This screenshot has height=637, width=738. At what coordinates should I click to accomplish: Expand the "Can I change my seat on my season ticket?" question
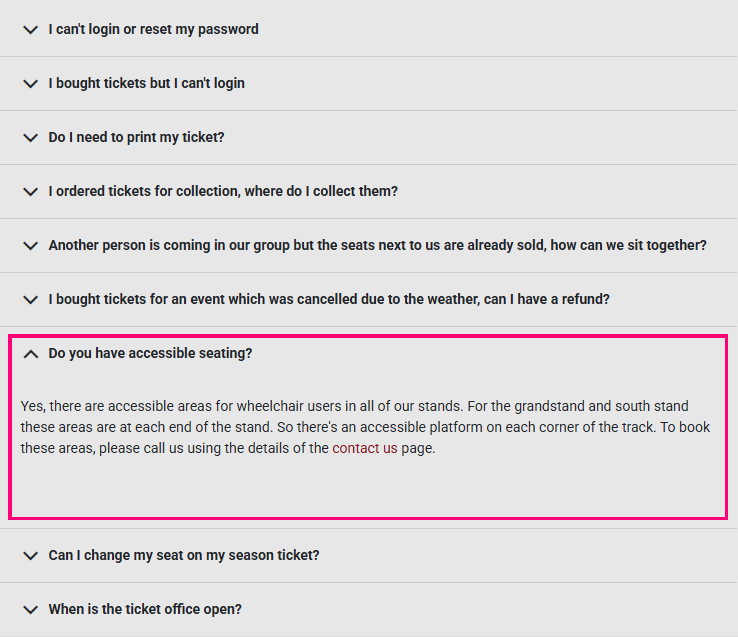click(184, 555)
